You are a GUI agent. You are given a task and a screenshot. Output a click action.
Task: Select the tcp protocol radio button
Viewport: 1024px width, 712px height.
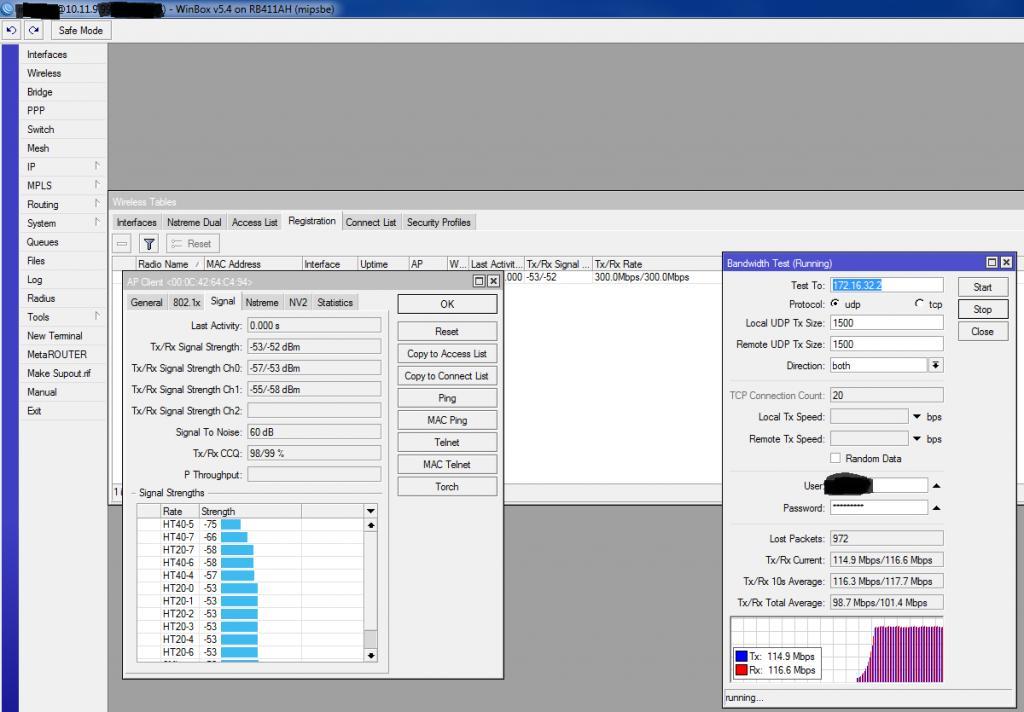[919, 304]
